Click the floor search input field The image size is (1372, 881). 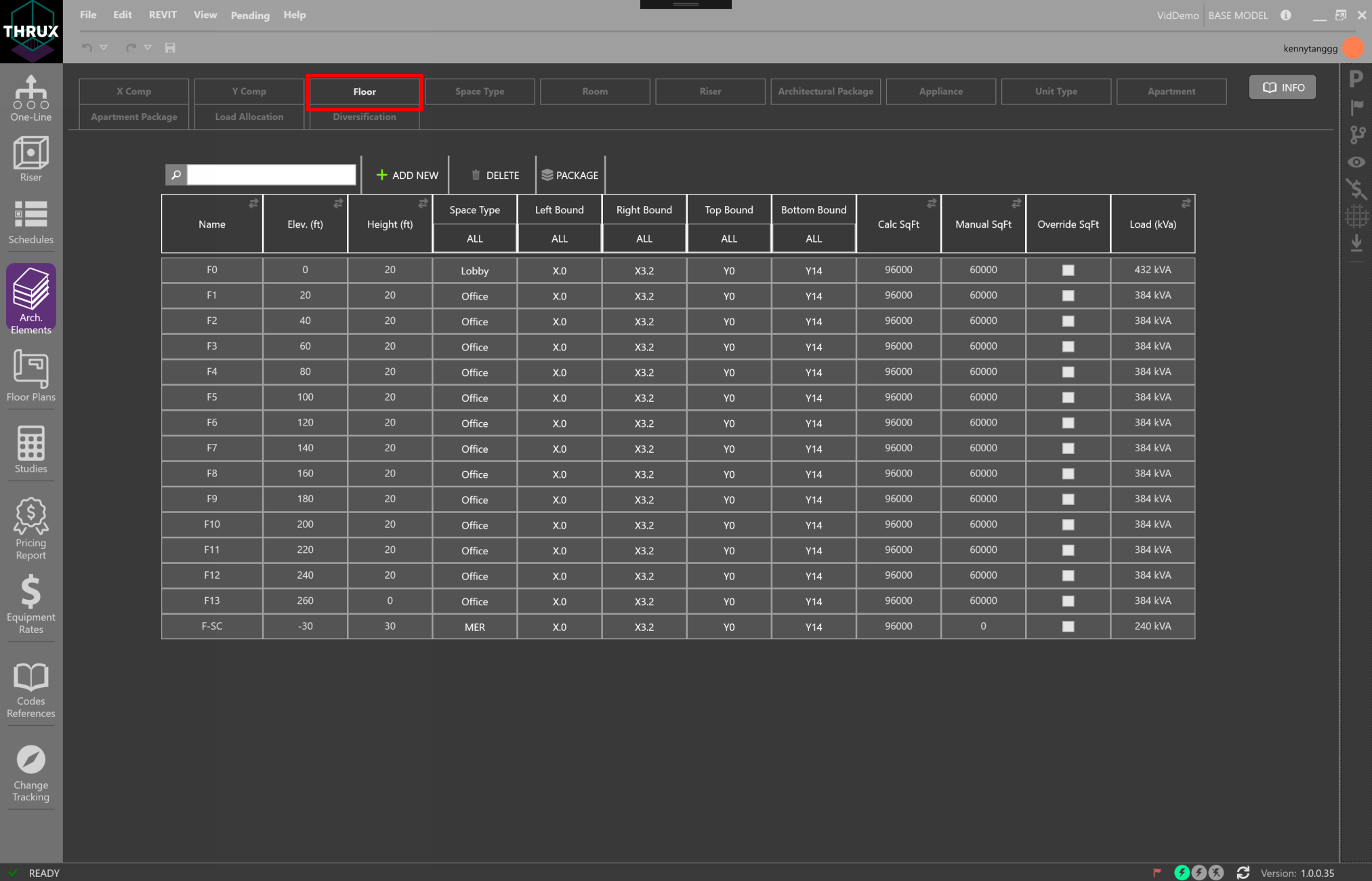(x=271, y=175)
